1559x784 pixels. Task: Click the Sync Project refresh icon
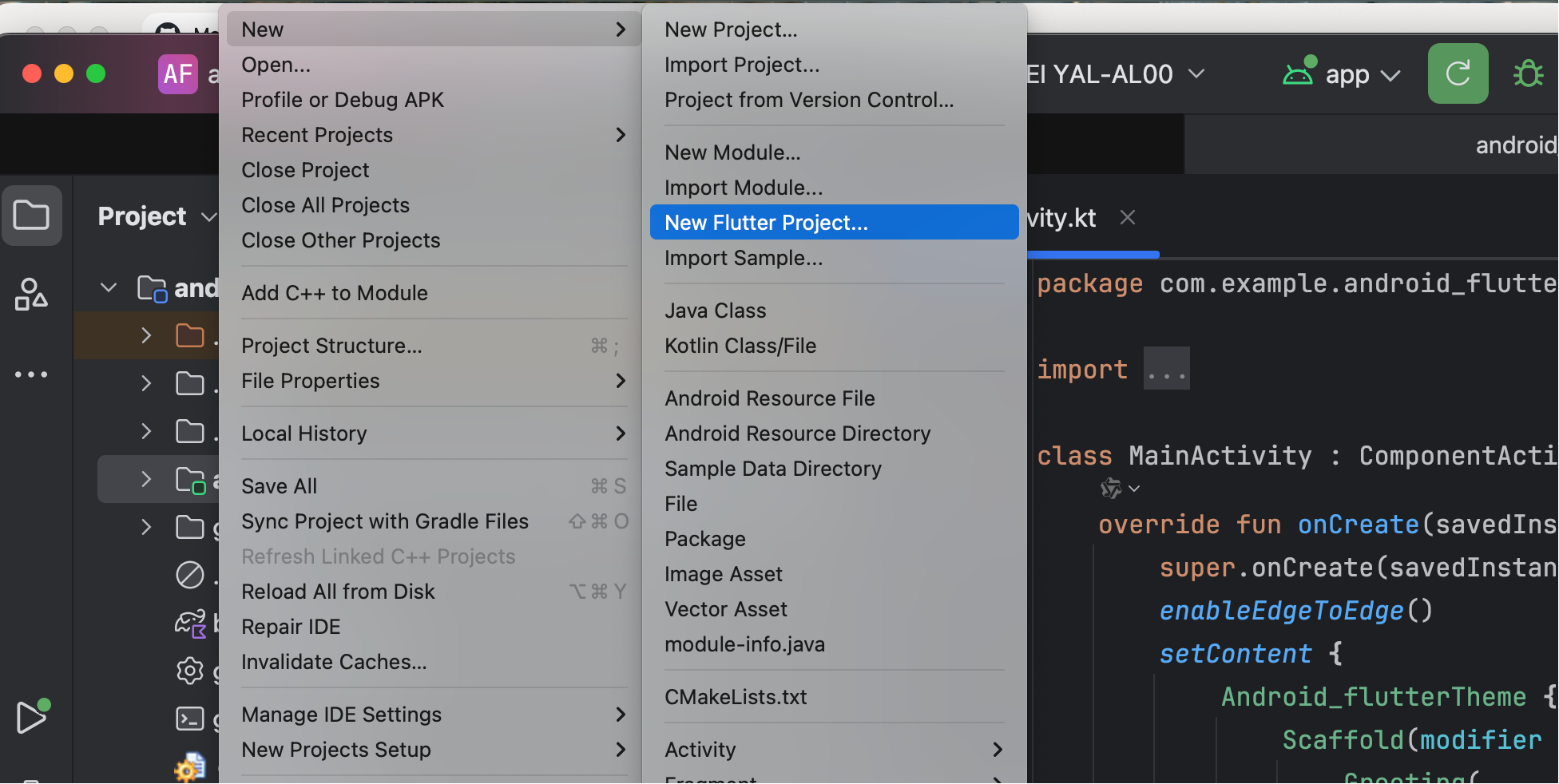coord(1458,73)
